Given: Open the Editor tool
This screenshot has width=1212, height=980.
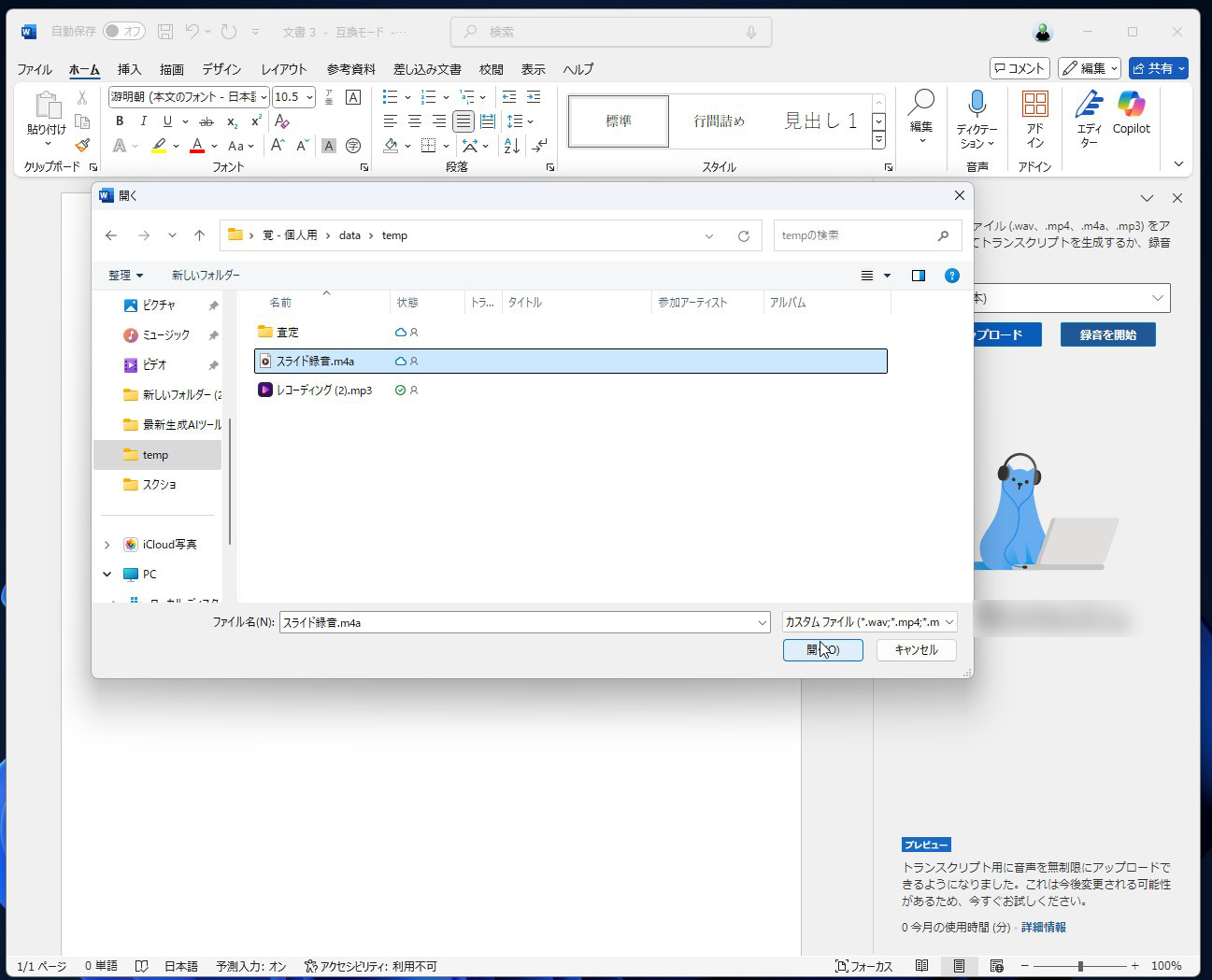Looking at the screenshot, I should (x=1089, y=120).
